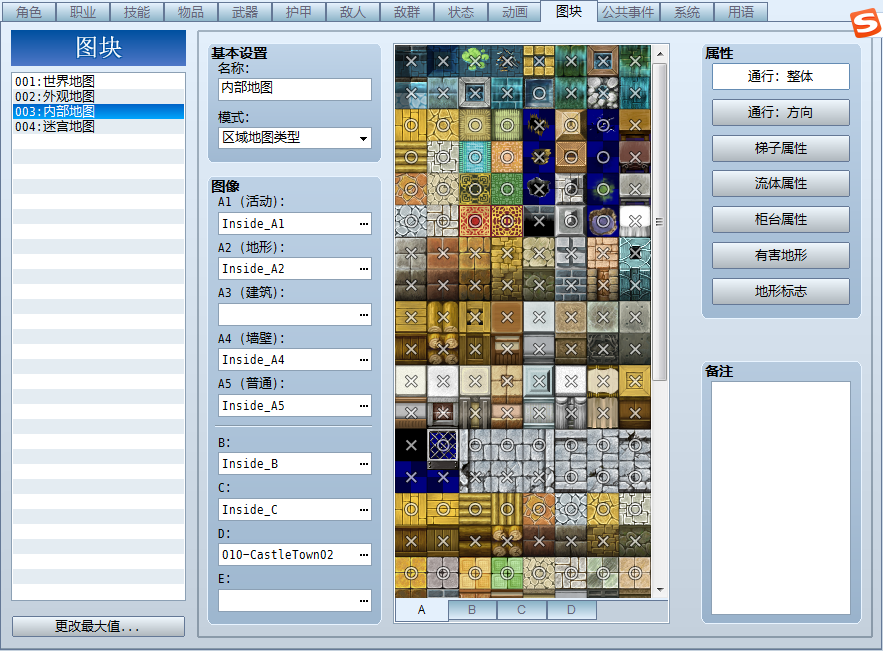Change the D graphic 010-CastleTown02
Screen dimensions: 883x651
(x=364, y=555)
